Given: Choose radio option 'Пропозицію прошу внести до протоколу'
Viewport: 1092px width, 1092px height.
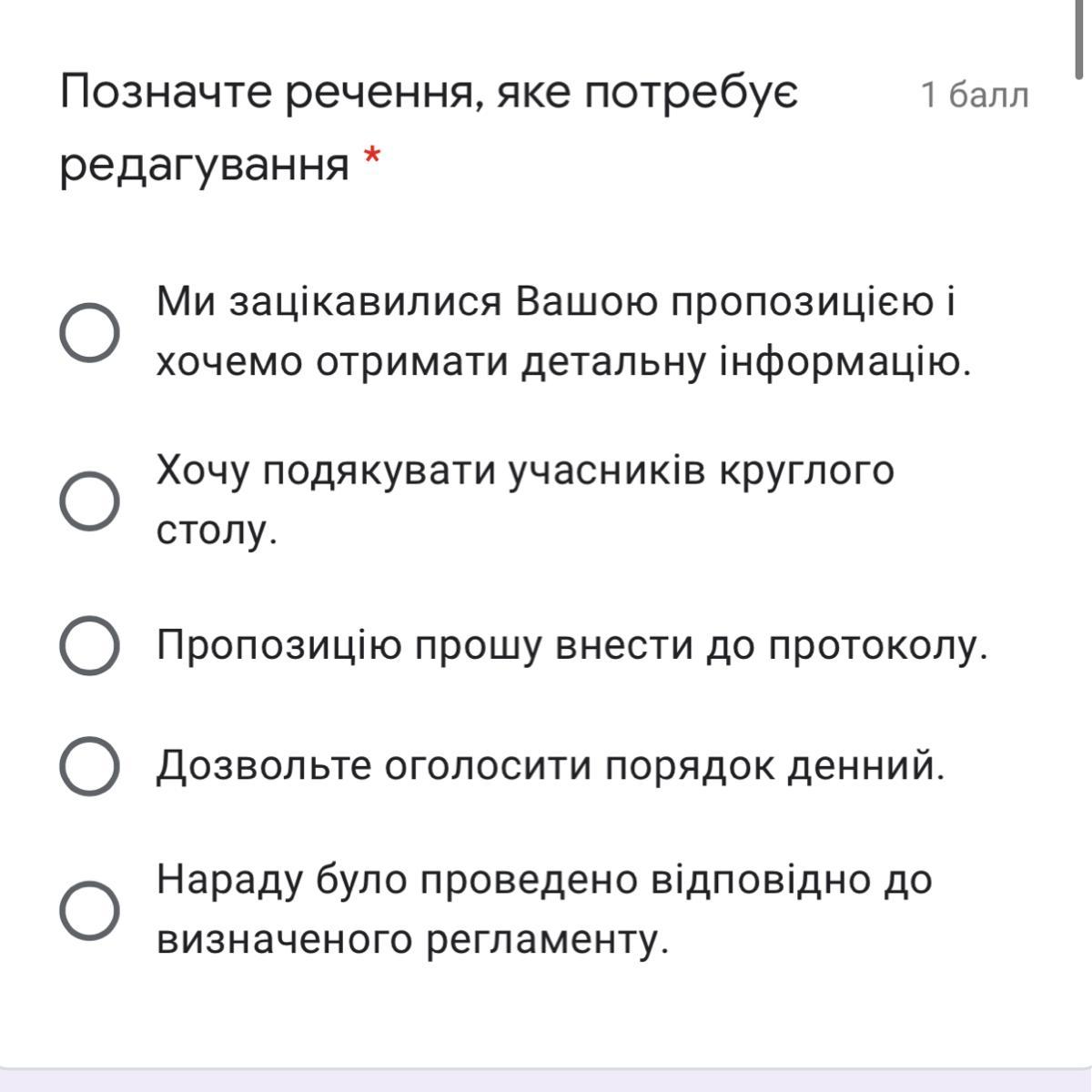Looking at the screenshot, I should [x=89, y=645].
